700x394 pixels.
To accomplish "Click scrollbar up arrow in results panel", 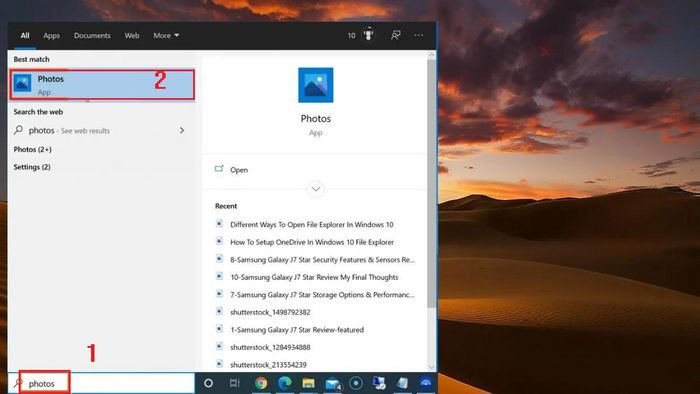I will click(x=431, y=55).
